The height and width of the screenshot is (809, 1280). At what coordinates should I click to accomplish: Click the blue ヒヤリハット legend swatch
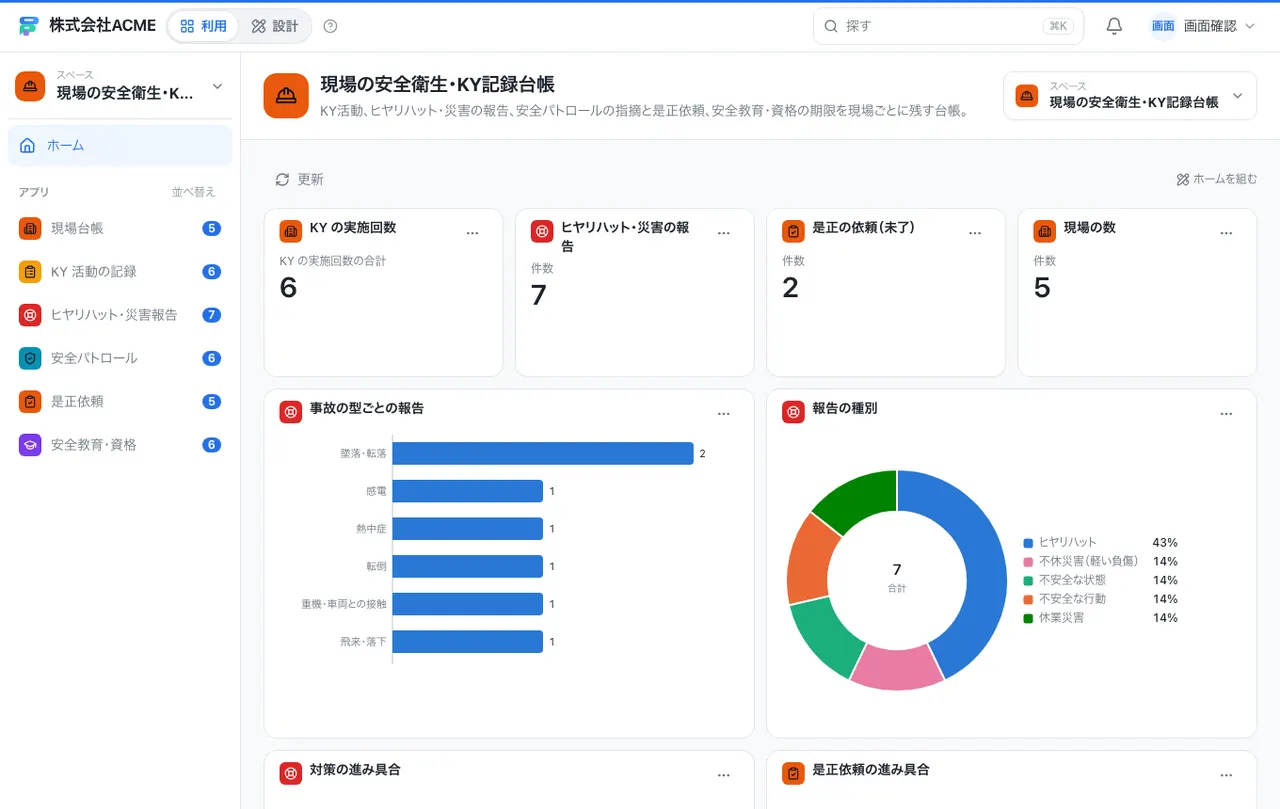(1028, 543)
